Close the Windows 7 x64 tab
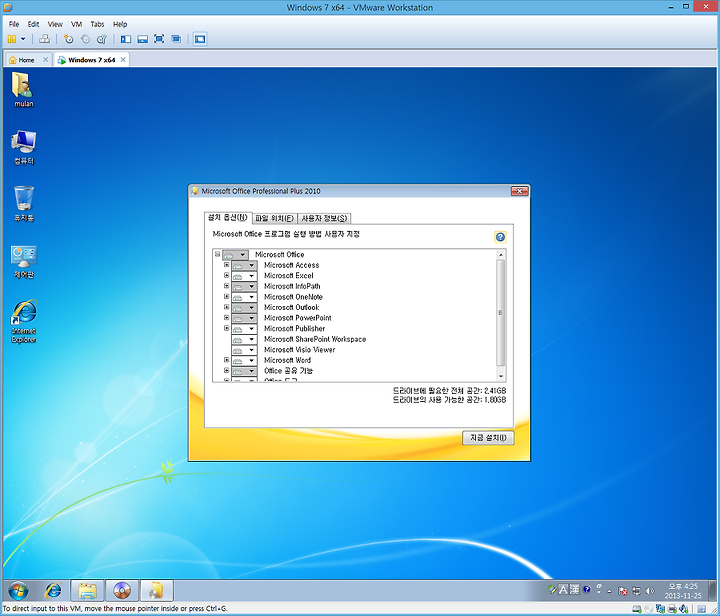720x616 pixels. [123, 60]
